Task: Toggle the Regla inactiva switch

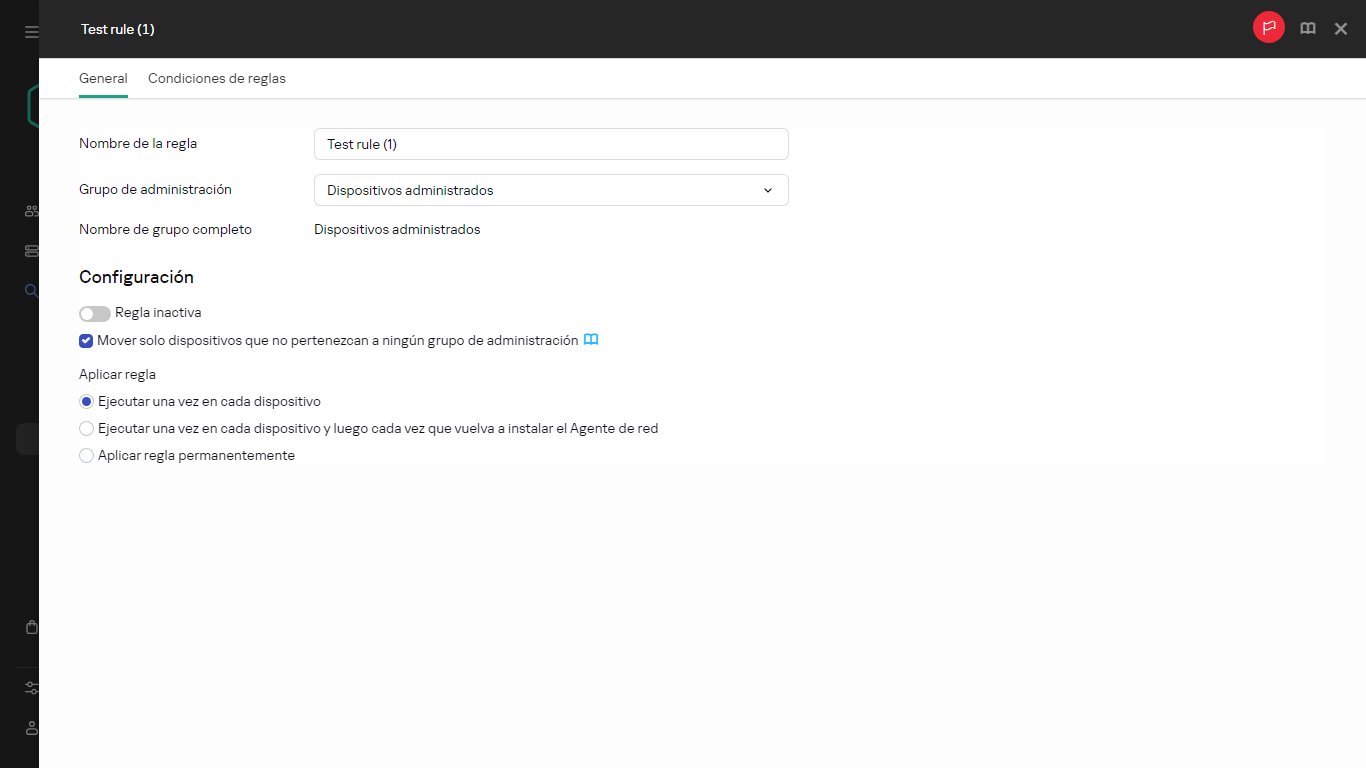Action: (95, 314)
